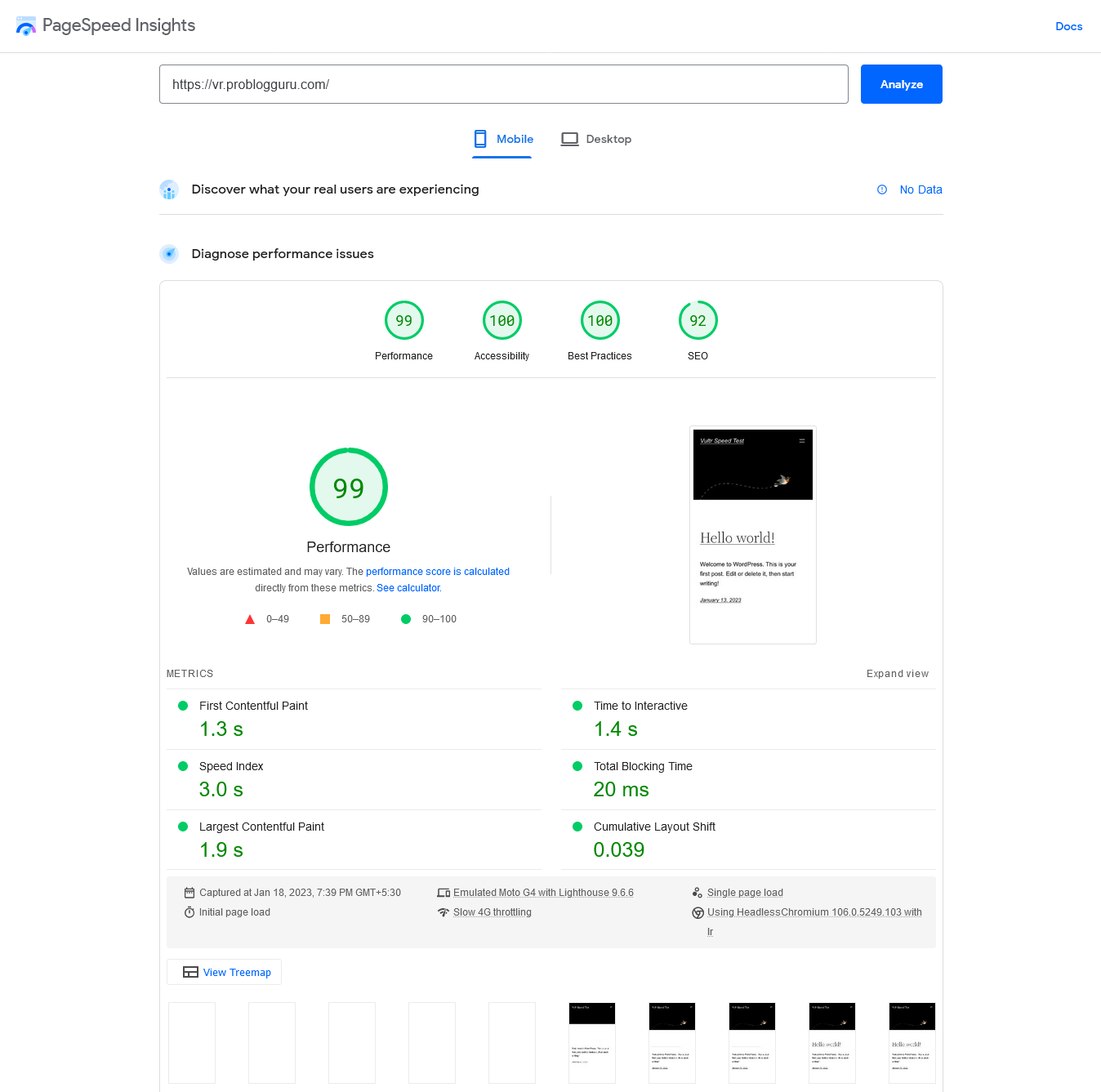This screenshot has width=1101, height=1092.
Task: Click the Performance 99 score gauge
Action: [403, 321]
